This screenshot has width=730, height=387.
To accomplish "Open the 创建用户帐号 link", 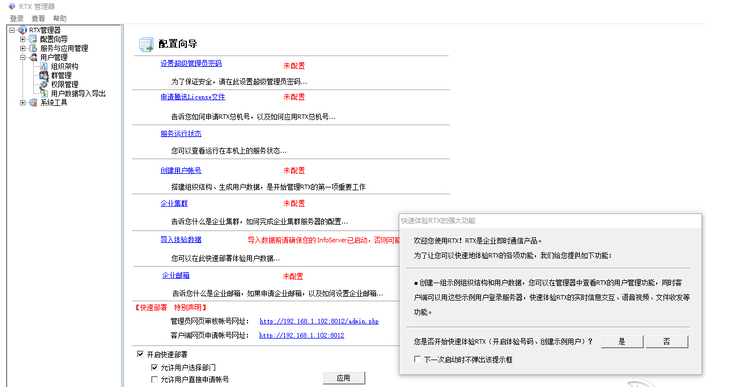I will (181, 170).
